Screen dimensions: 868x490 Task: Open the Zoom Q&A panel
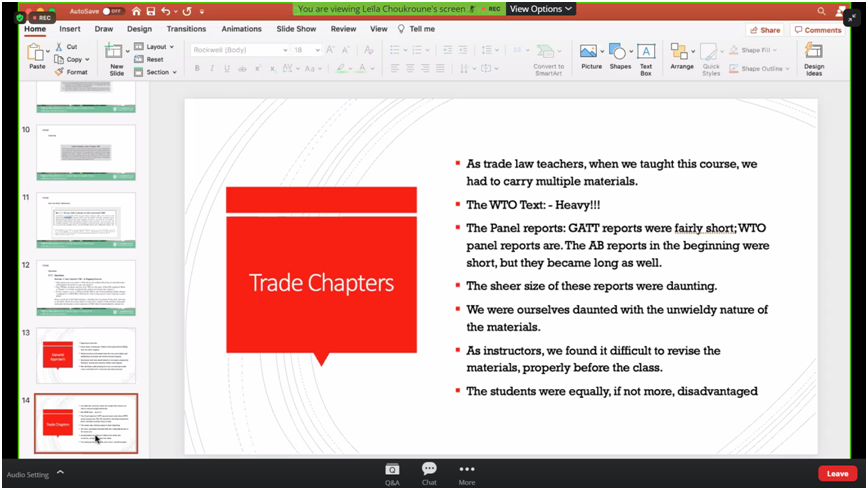coord(392,472)
